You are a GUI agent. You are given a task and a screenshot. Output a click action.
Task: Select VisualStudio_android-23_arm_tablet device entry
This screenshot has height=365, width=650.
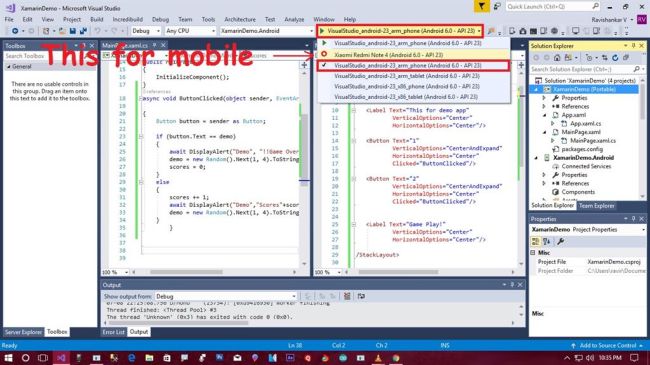(413, 76)
